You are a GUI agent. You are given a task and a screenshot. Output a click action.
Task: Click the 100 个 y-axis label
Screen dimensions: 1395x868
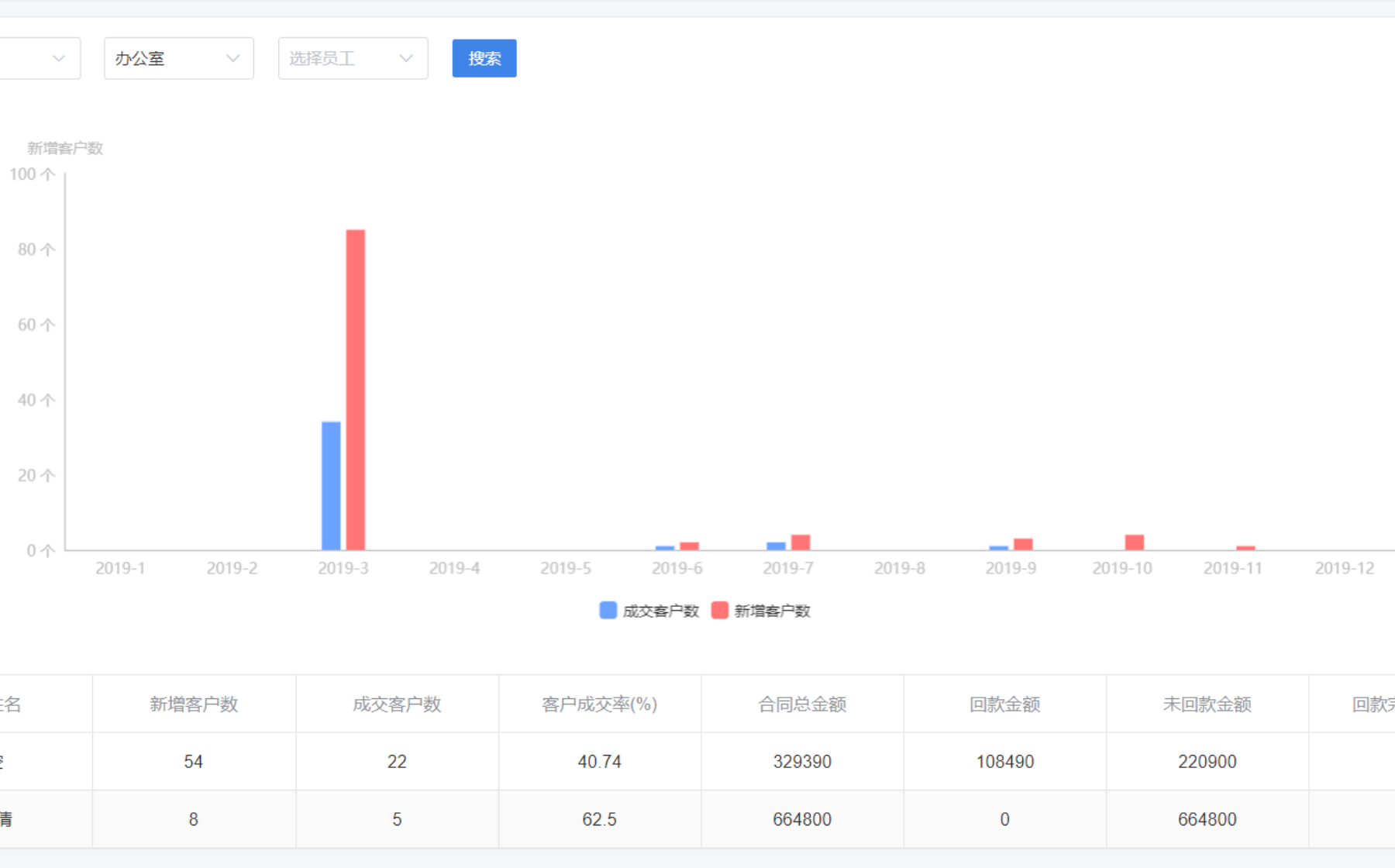click(x=33, y=174)
